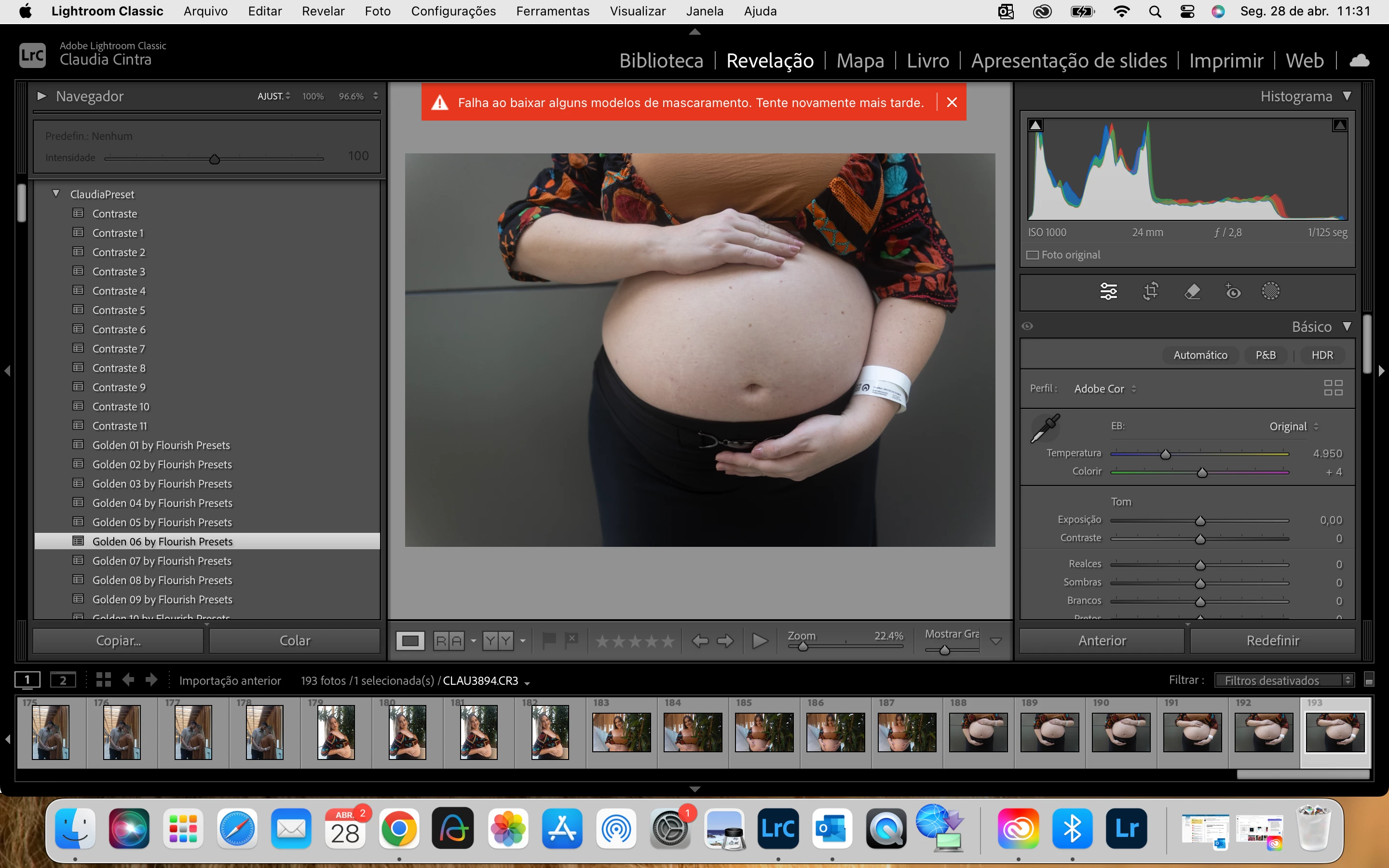Toggle the Básico panel eye switch
Screen dimensions: 1389x868
click(1027, 326)
